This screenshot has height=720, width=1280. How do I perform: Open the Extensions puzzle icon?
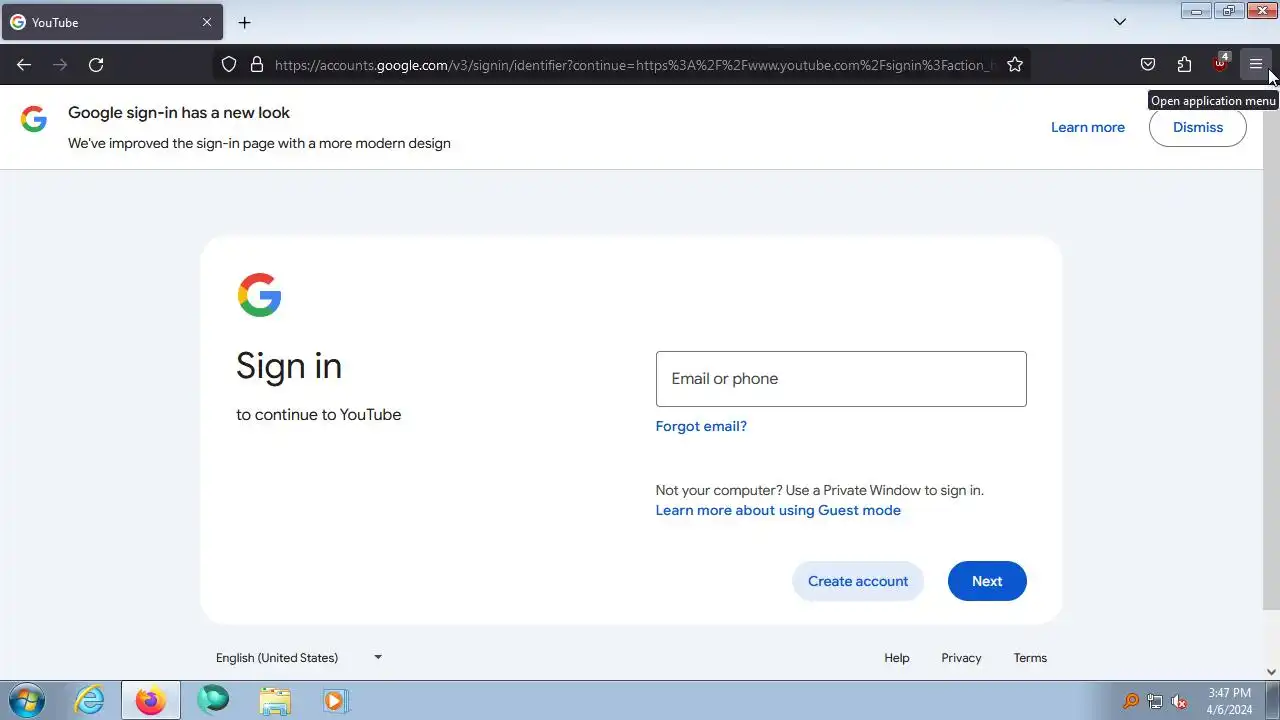[x=1184, y=65]
